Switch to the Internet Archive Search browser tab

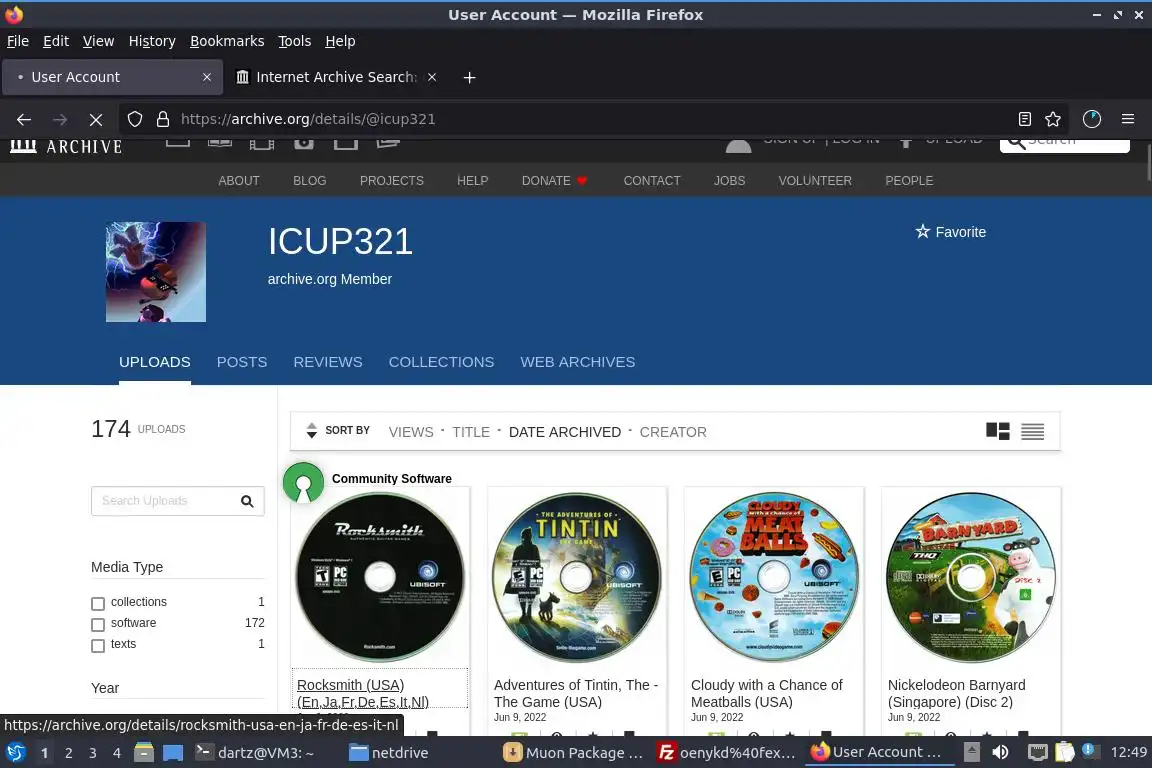click(x=336, y=77)
